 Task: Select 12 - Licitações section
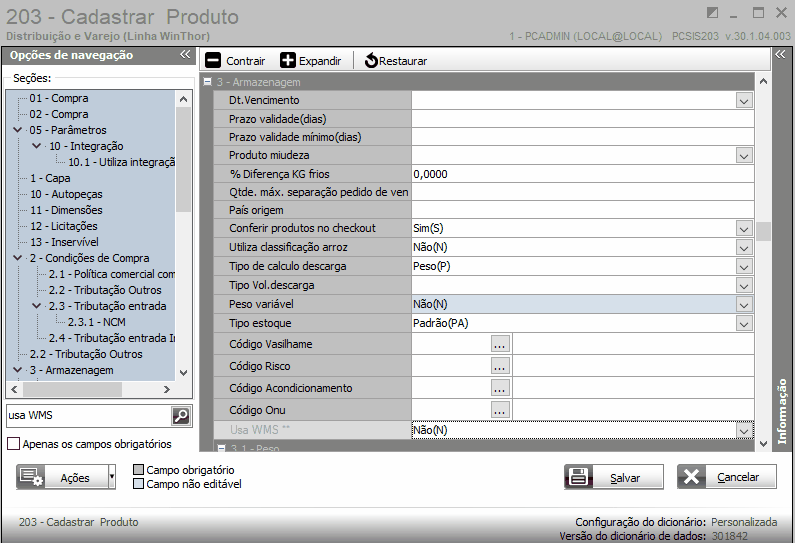click(x=63, y=226)
